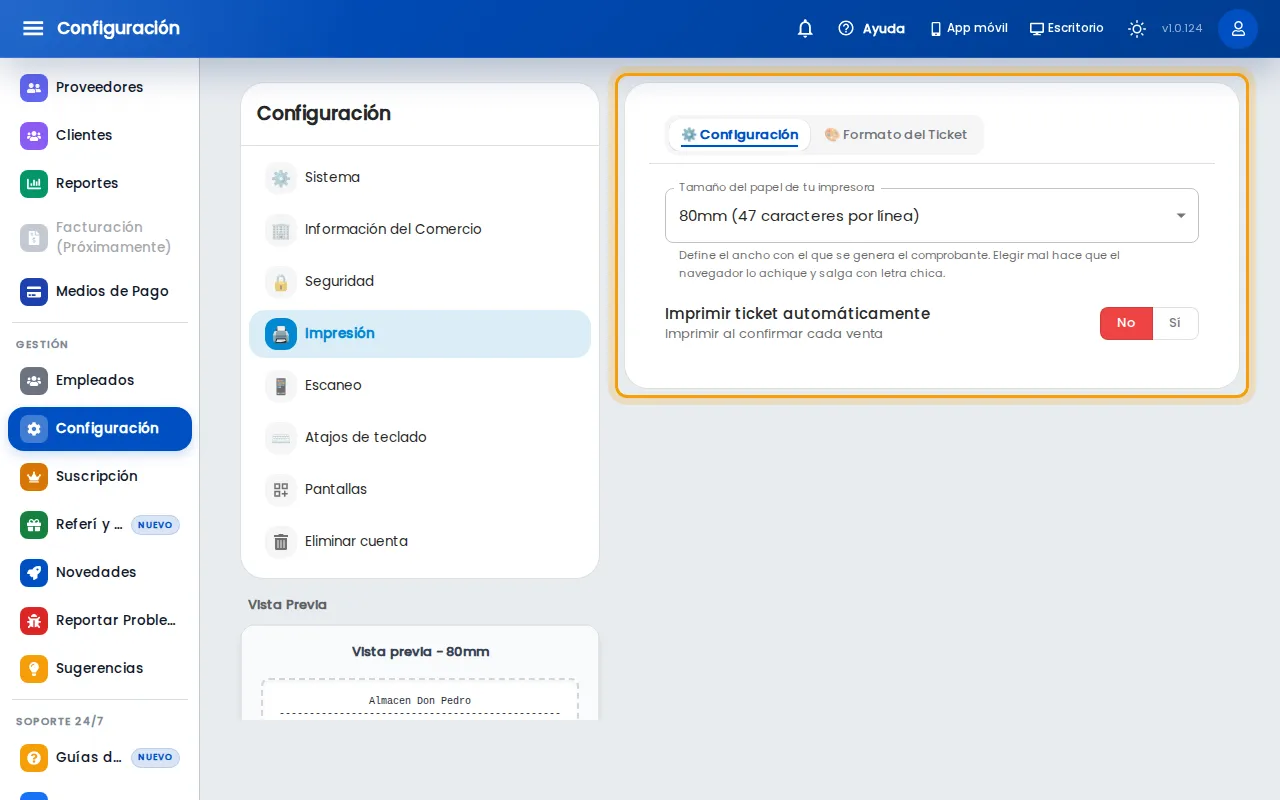Click the Medios de Pago card icon
The image size is (1280, 800).
pyautogui.click(x=34, y=291)
